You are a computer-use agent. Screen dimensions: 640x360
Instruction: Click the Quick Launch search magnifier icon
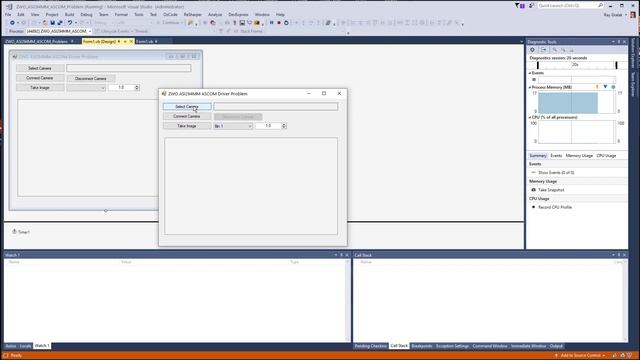600,6
